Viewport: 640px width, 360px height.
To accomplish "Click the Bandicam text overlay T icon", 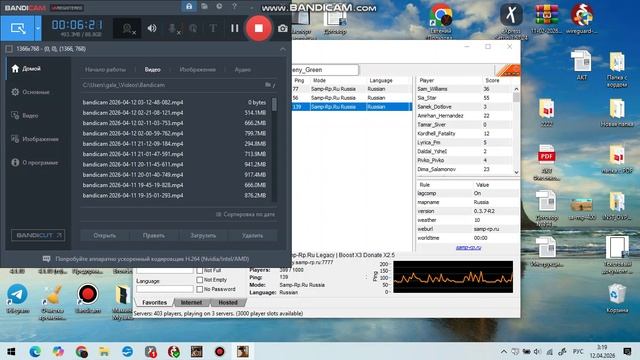I will (213, 28).
